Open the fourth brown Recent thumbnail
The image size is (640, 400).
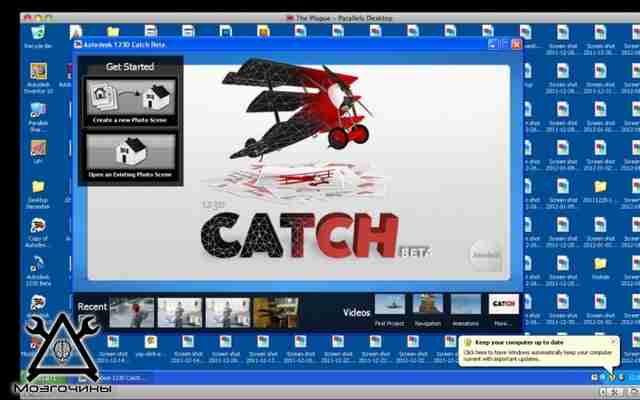click(276, 313)
